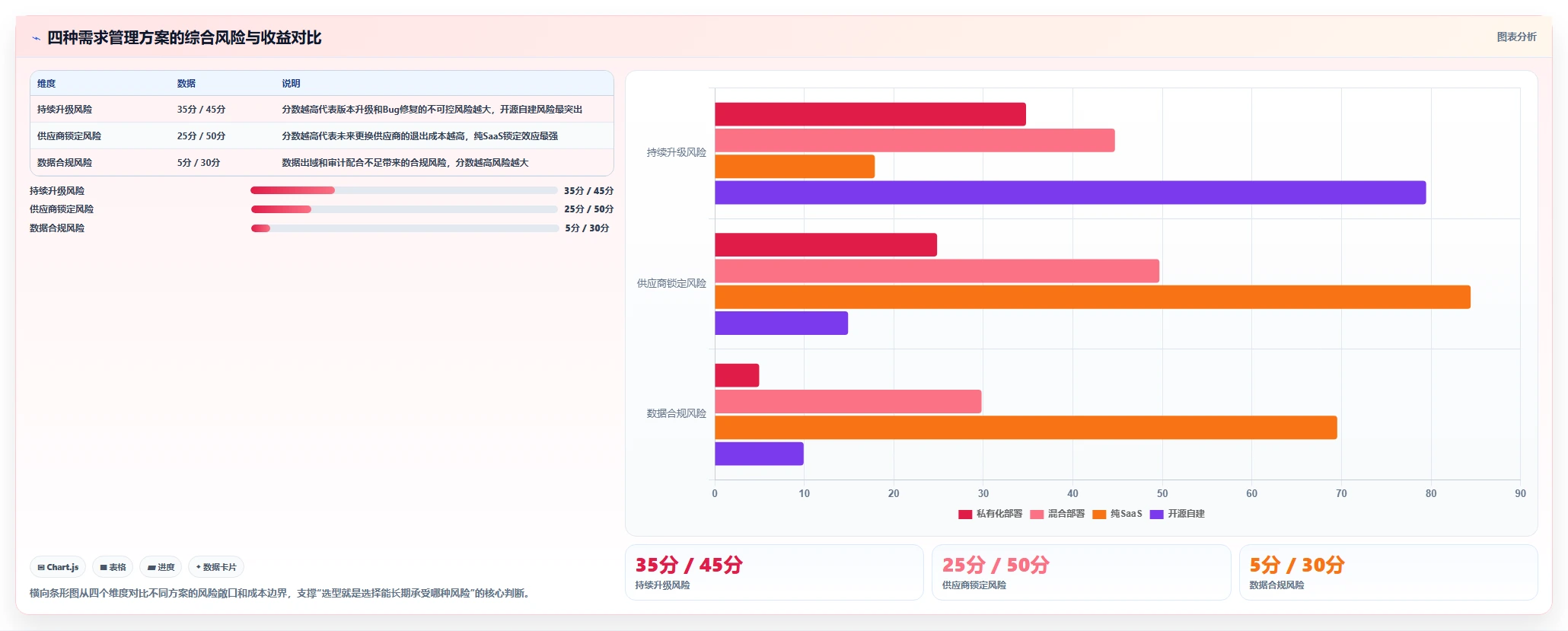The height and width of the screenshot is (631, 1568).
Task: Click the 持续升级风险 progress bar
Action: (404, 190)
